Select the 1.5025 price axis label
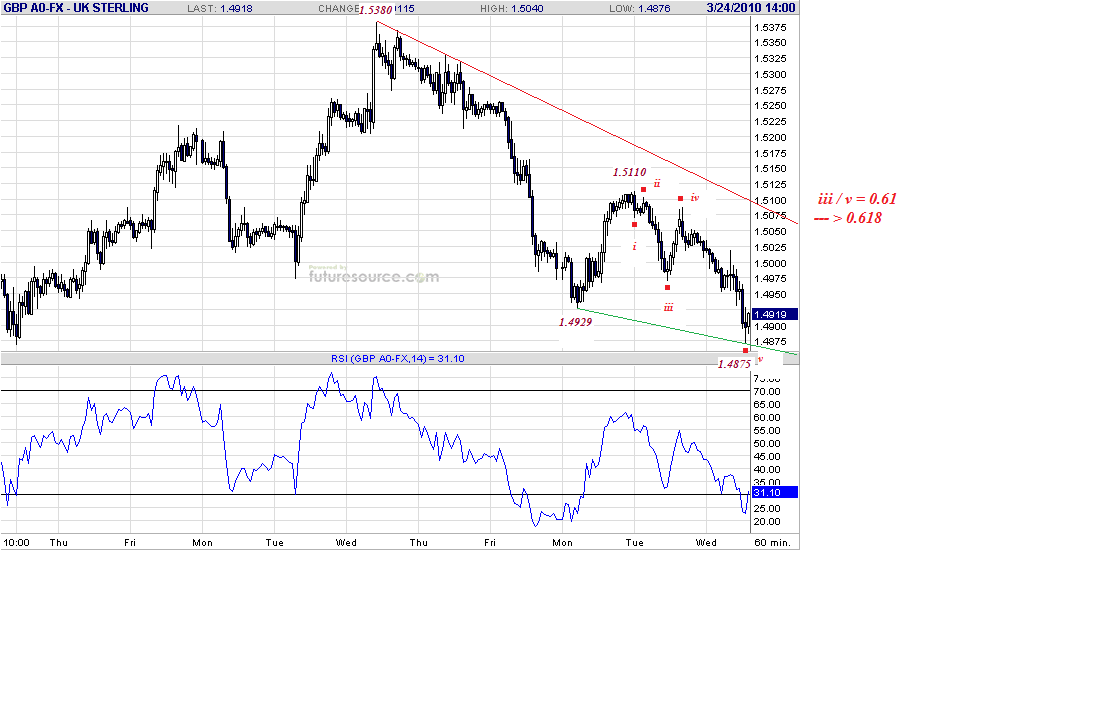Image resolution: width=1112 pixels, height=710 pixels. [x=770, y=248]
